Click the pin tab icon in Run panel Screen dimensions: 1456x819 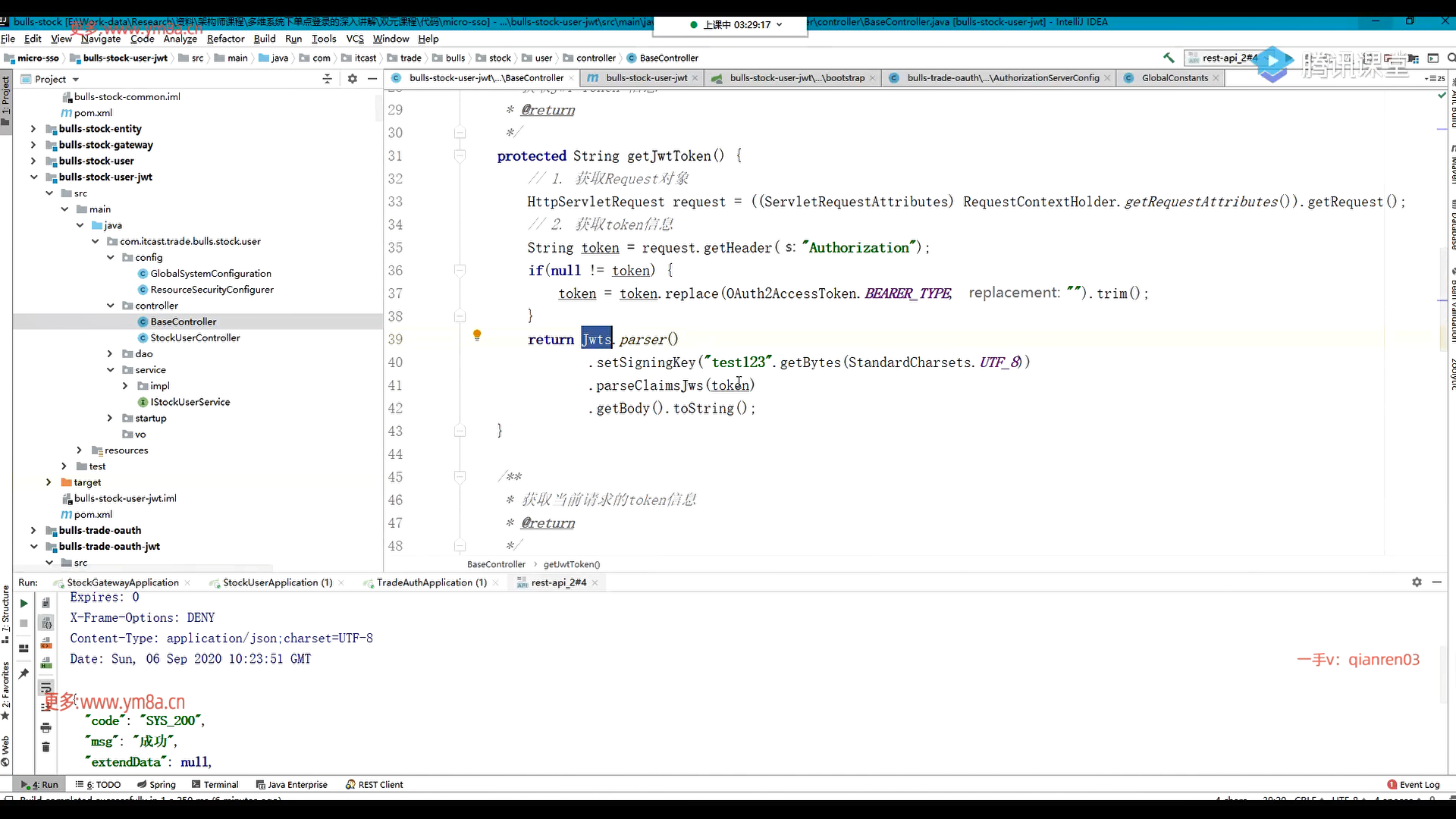pos(24,673)
